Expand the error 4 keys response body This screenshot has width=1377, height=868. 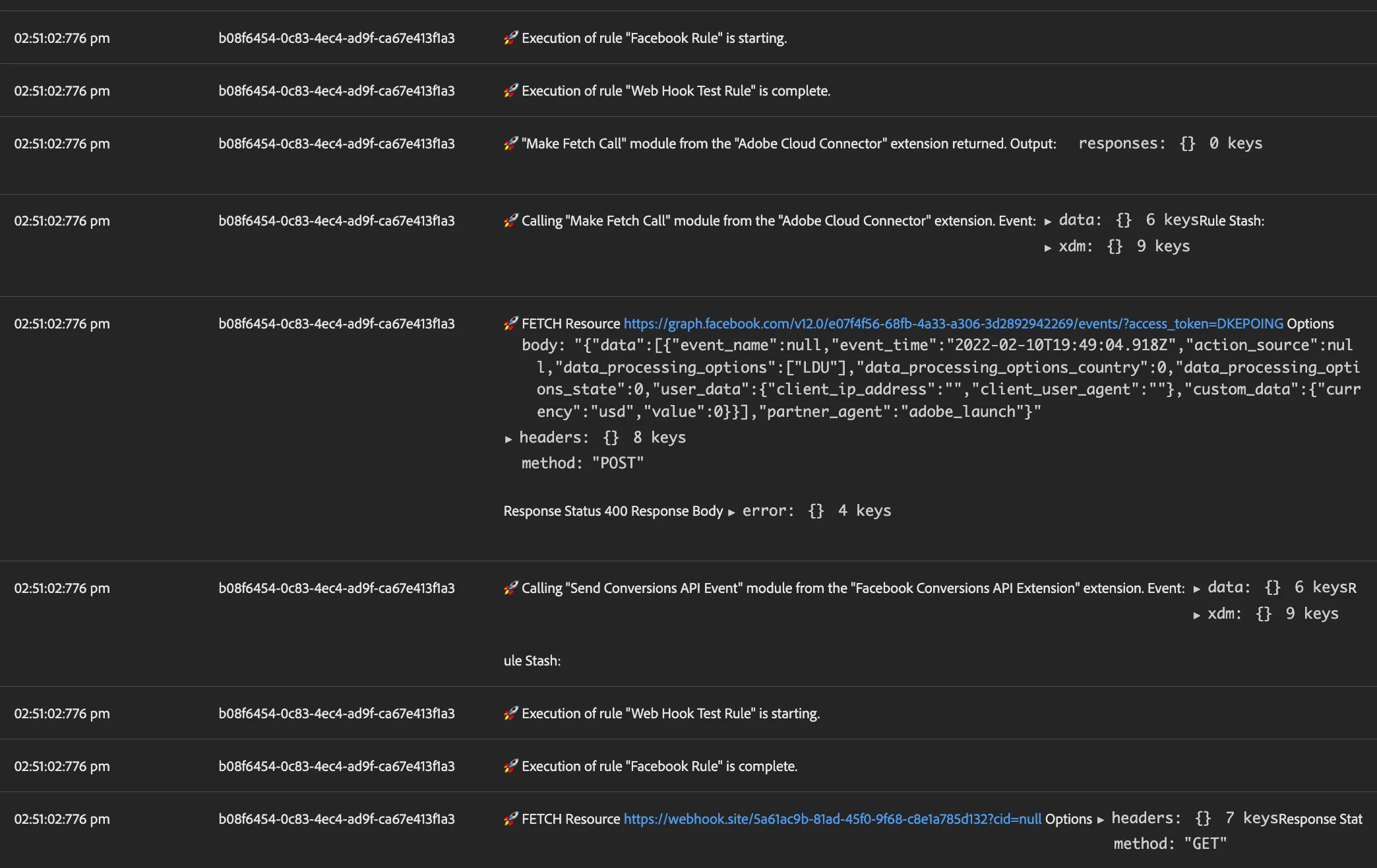point(731,512)
